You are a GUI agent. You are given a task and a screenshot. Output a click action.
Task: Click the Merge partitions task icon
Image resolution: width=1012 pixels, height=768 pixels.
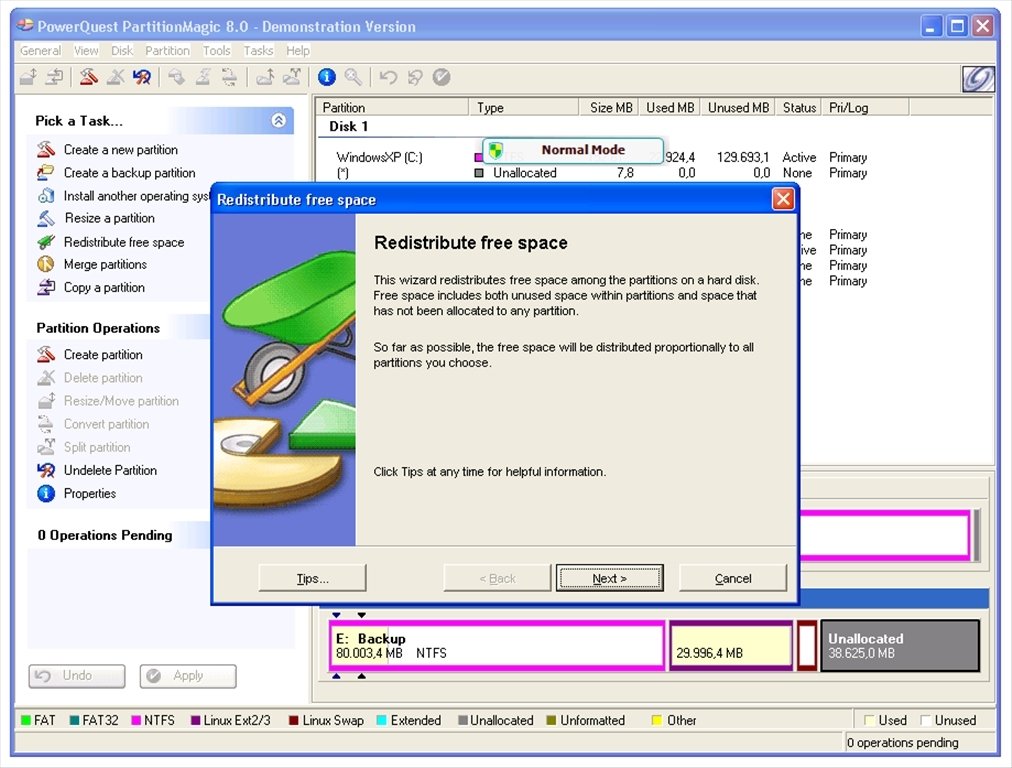tap(46, 264)
